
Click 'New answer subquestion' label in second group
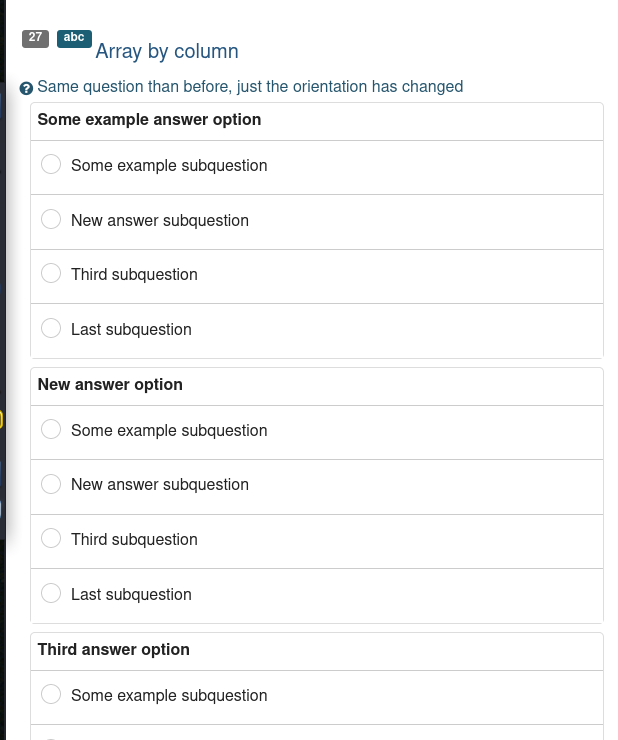point(160,484)
